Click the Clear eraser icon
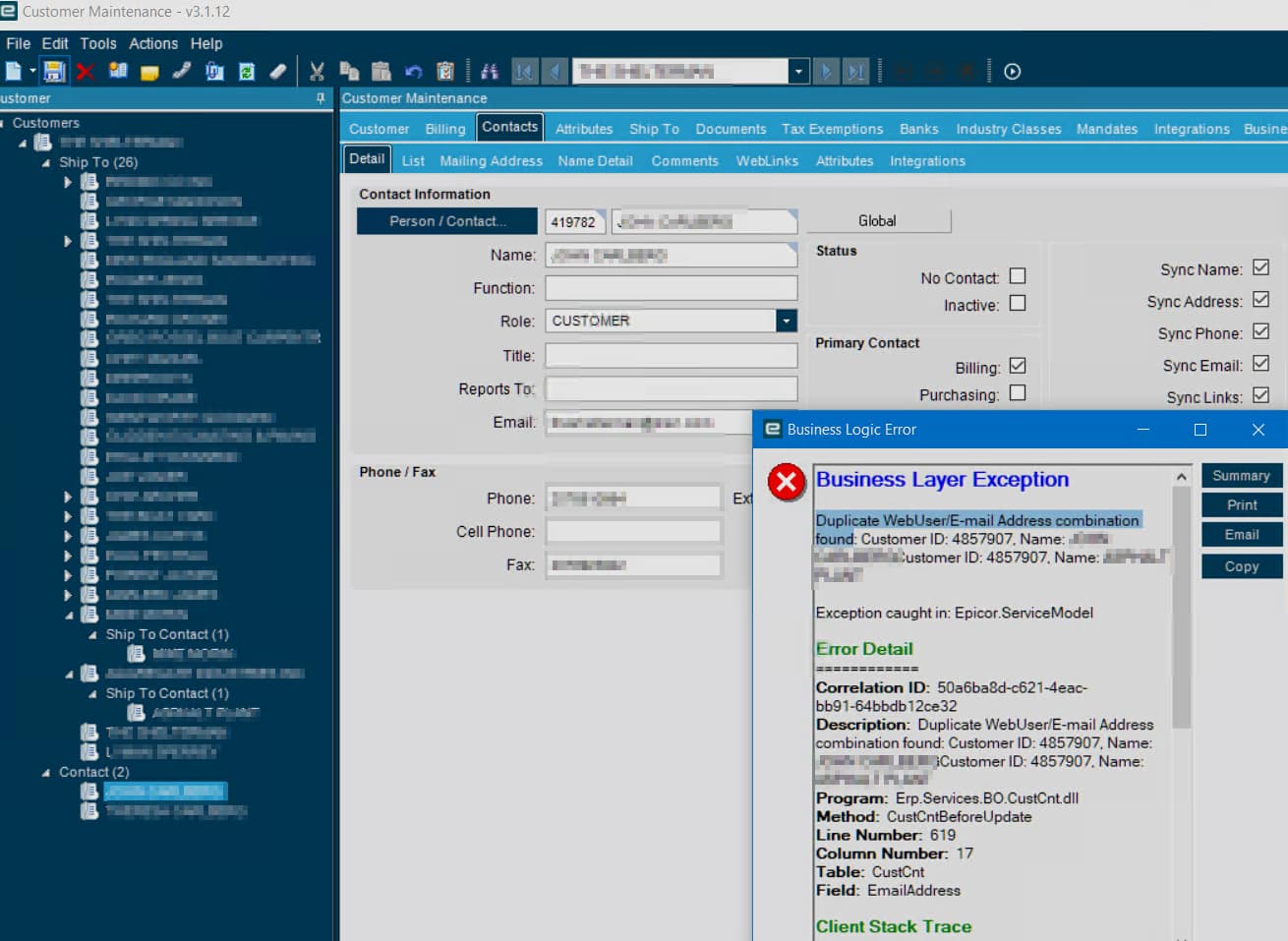The height and width of the screenshot is (941, 1288). tap(278, 72)
